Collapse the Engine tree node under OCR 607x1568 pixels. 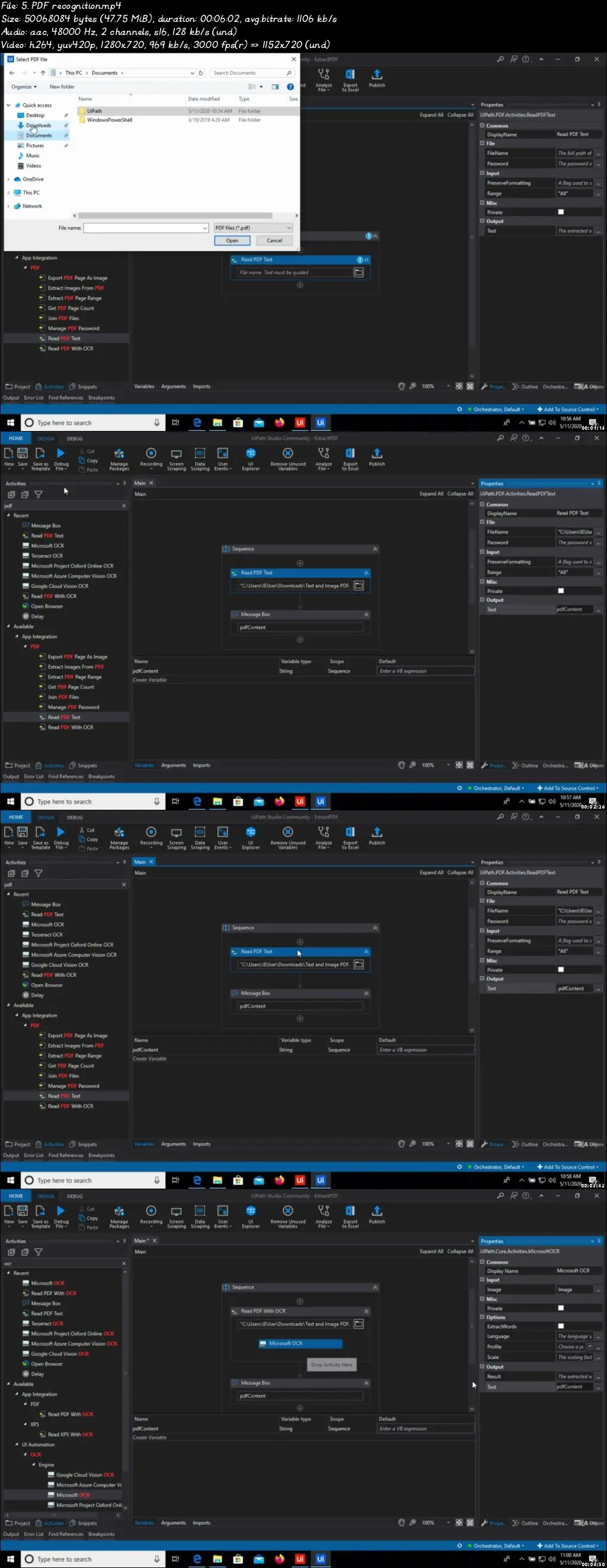click(33, 1464)
